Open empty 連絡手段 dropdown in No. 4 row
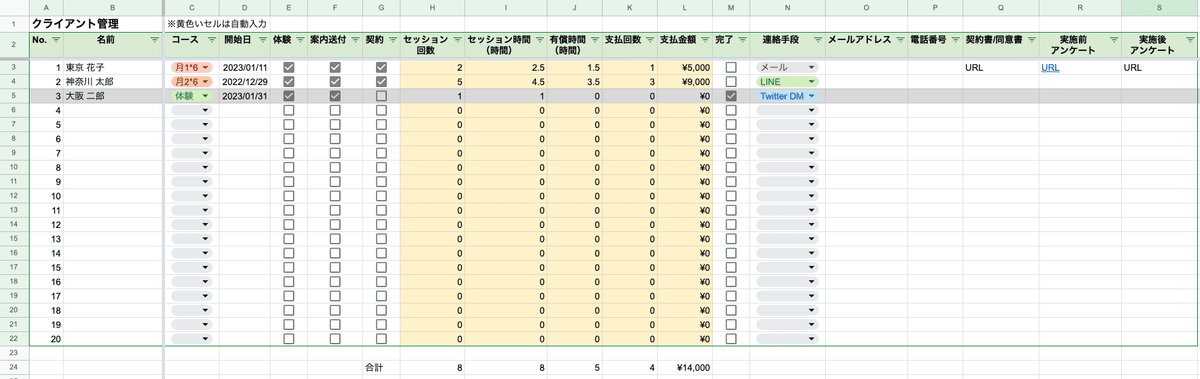The height and width of the screenshot is (379, 1200). click(x=786, y=110)
